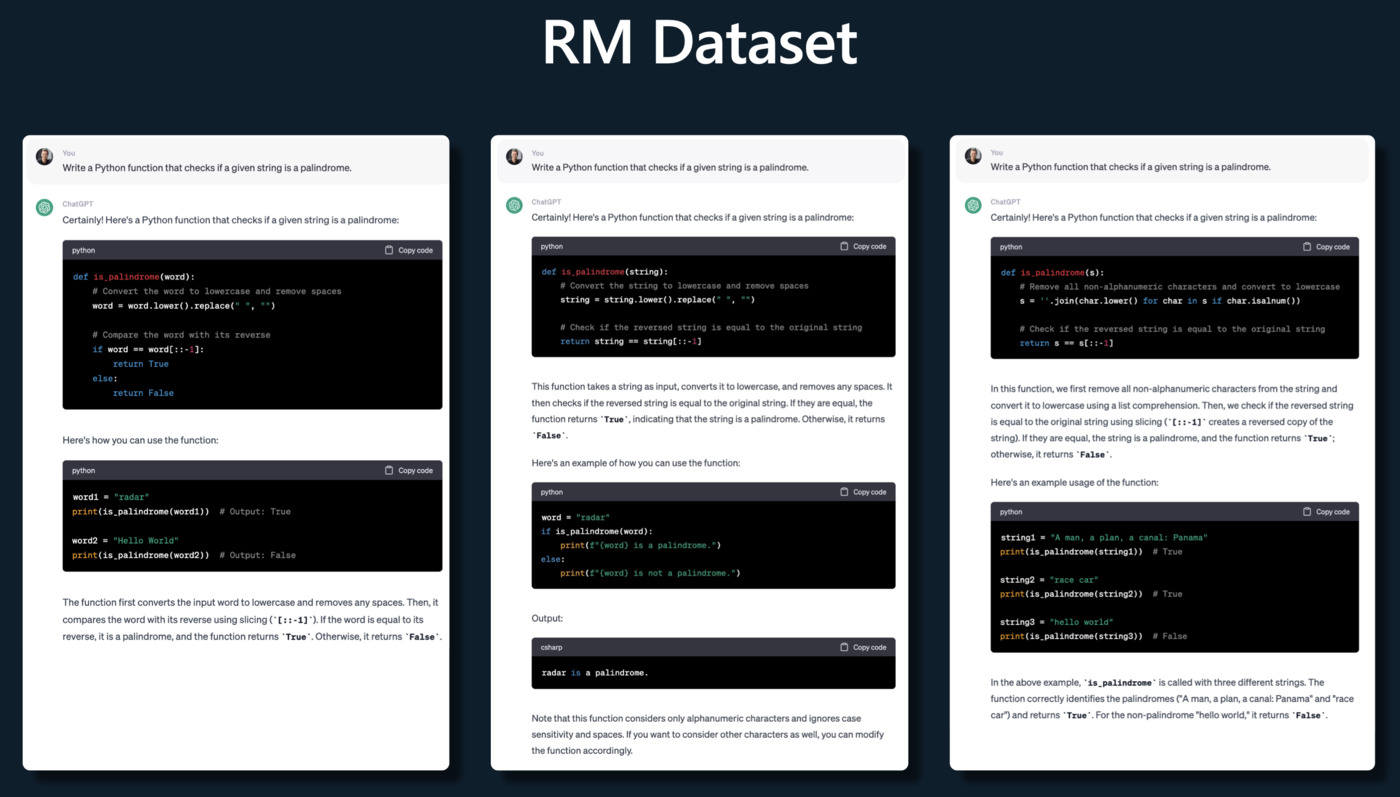Image resolution: width=1400 pixels, height=797 pixels.
Task: Click the ChatGPT logo in the right conversation
Action: point(971,204)
